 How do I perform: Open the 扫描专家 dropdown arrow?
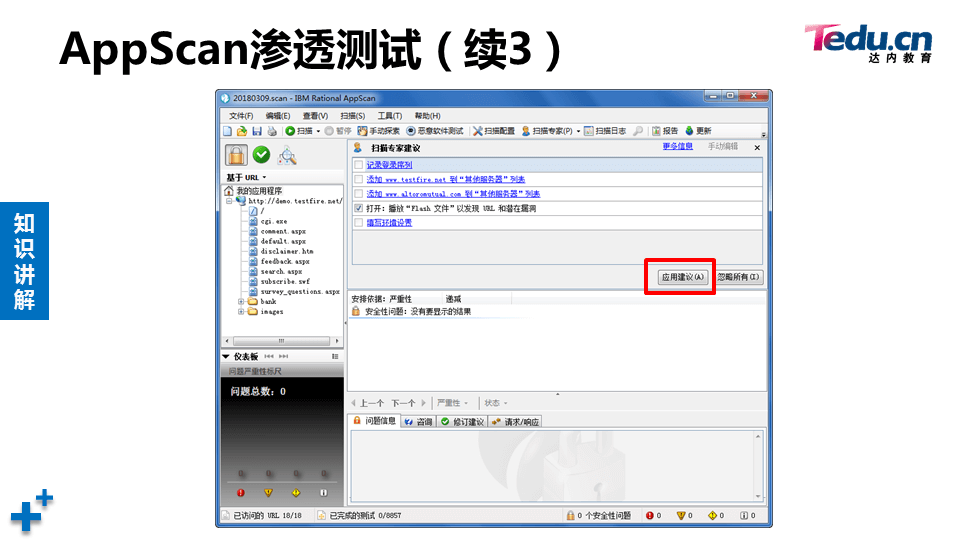tap(579, 131)
